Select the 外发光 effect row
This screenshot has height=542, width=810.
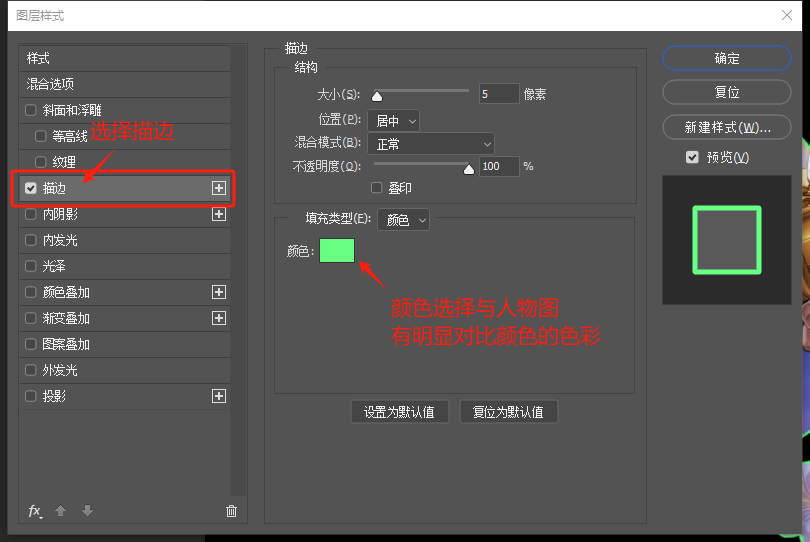coord(125,370)
